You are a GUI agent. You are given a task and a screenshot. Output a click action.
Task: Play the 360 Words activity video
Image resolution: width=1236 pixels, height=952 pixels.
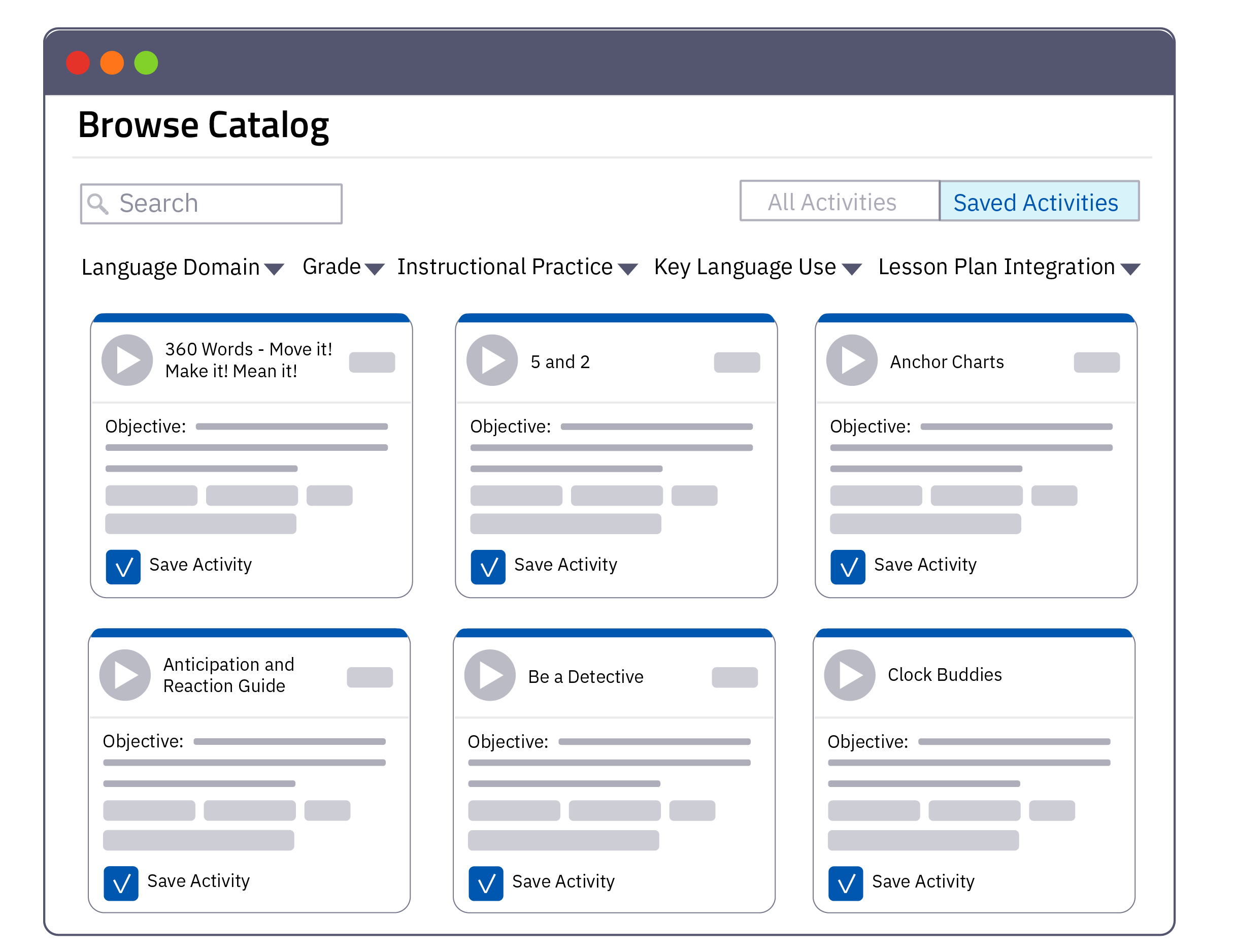(x=127, y=360)
